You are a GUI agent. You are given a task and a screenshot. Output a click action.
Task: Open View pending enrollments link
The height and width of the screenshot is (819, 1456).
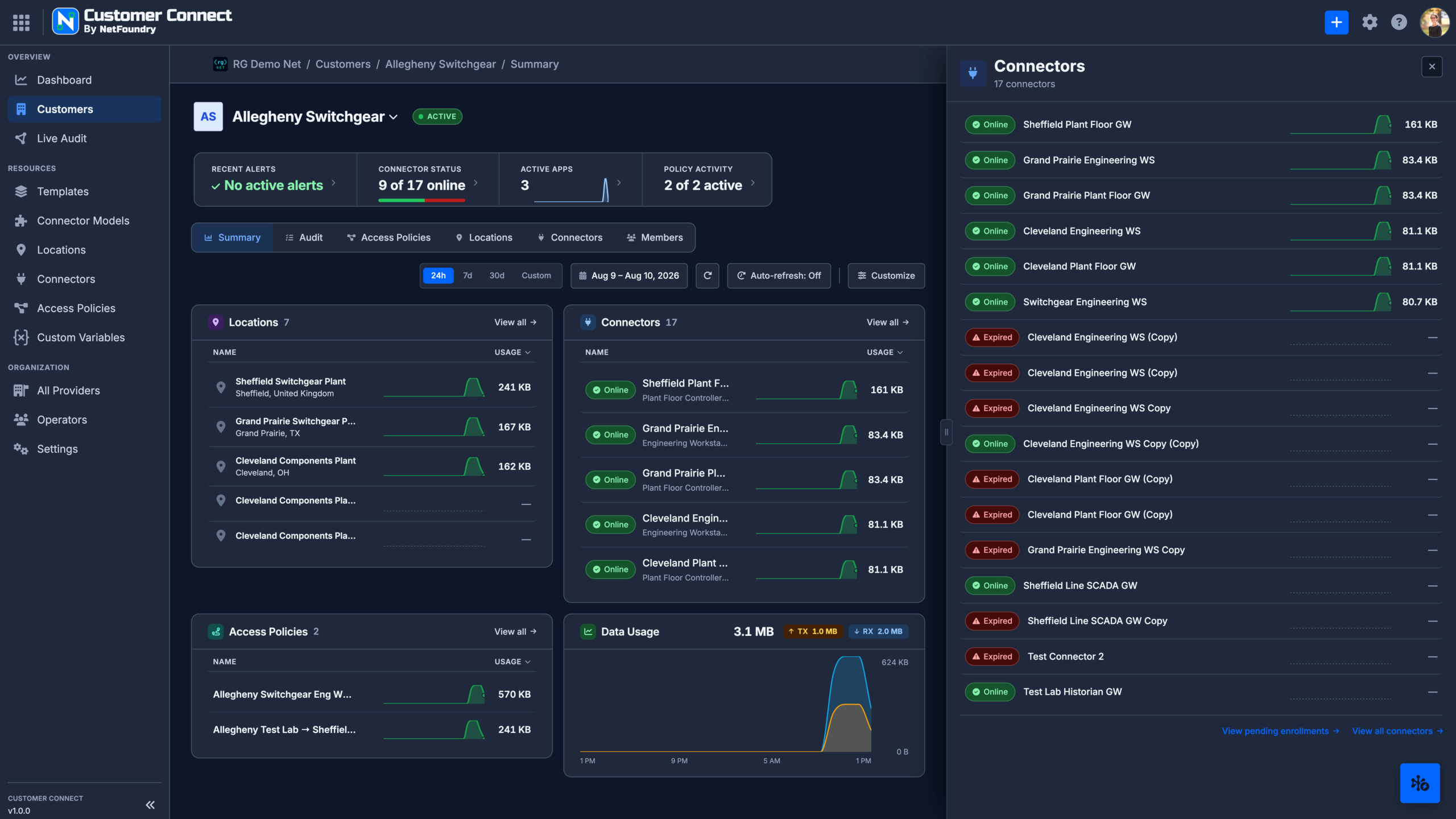click(x=1281, y=731)
